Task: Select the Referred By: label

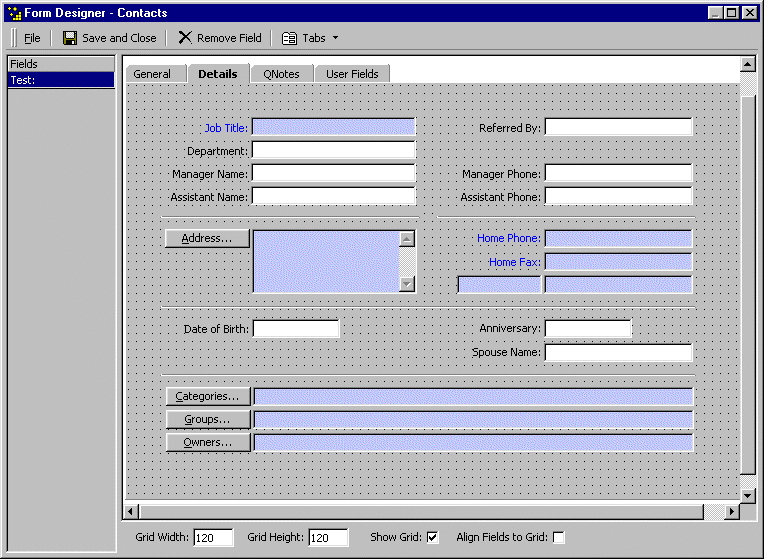Action: [x=510, y=128]
